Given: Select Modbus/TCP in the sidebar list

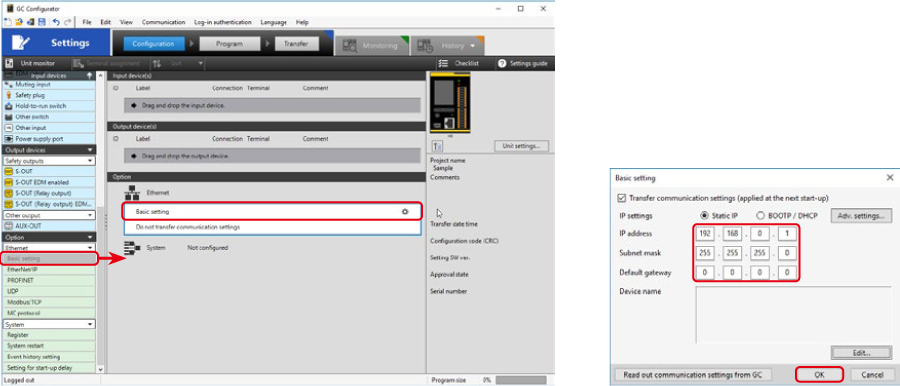Looking at the screenshot, I should (49, 302).
